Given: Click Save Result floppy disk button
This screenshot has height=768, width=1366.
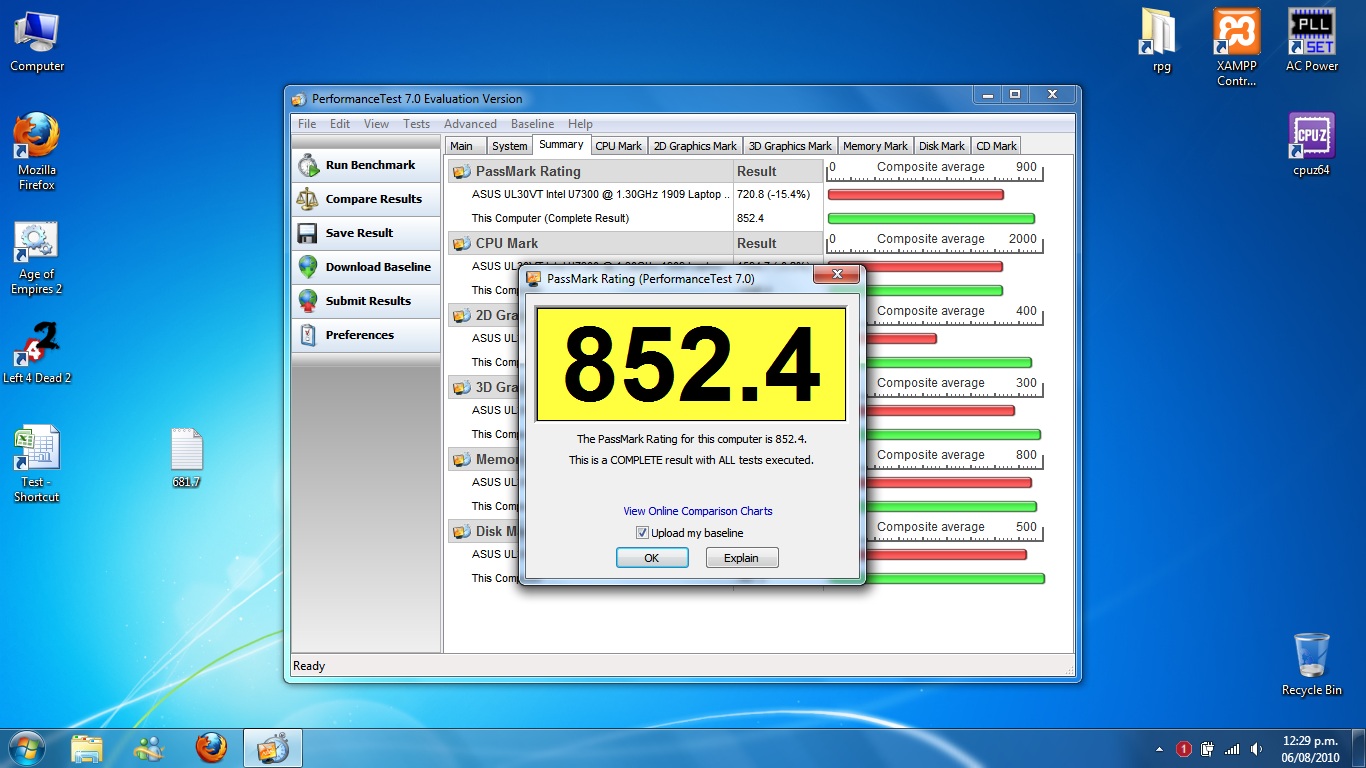Looking at the screenshot, I should click(366, 233).
